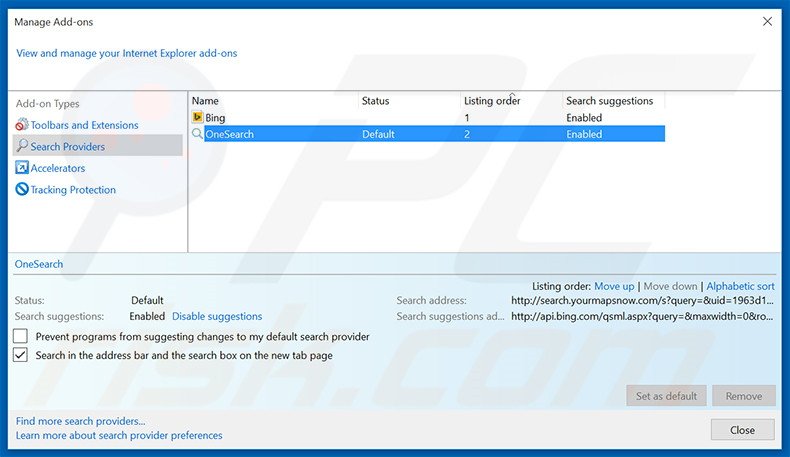
Task: Uncheck search in the address bar checkbox
Action: [x=20, y=355]
